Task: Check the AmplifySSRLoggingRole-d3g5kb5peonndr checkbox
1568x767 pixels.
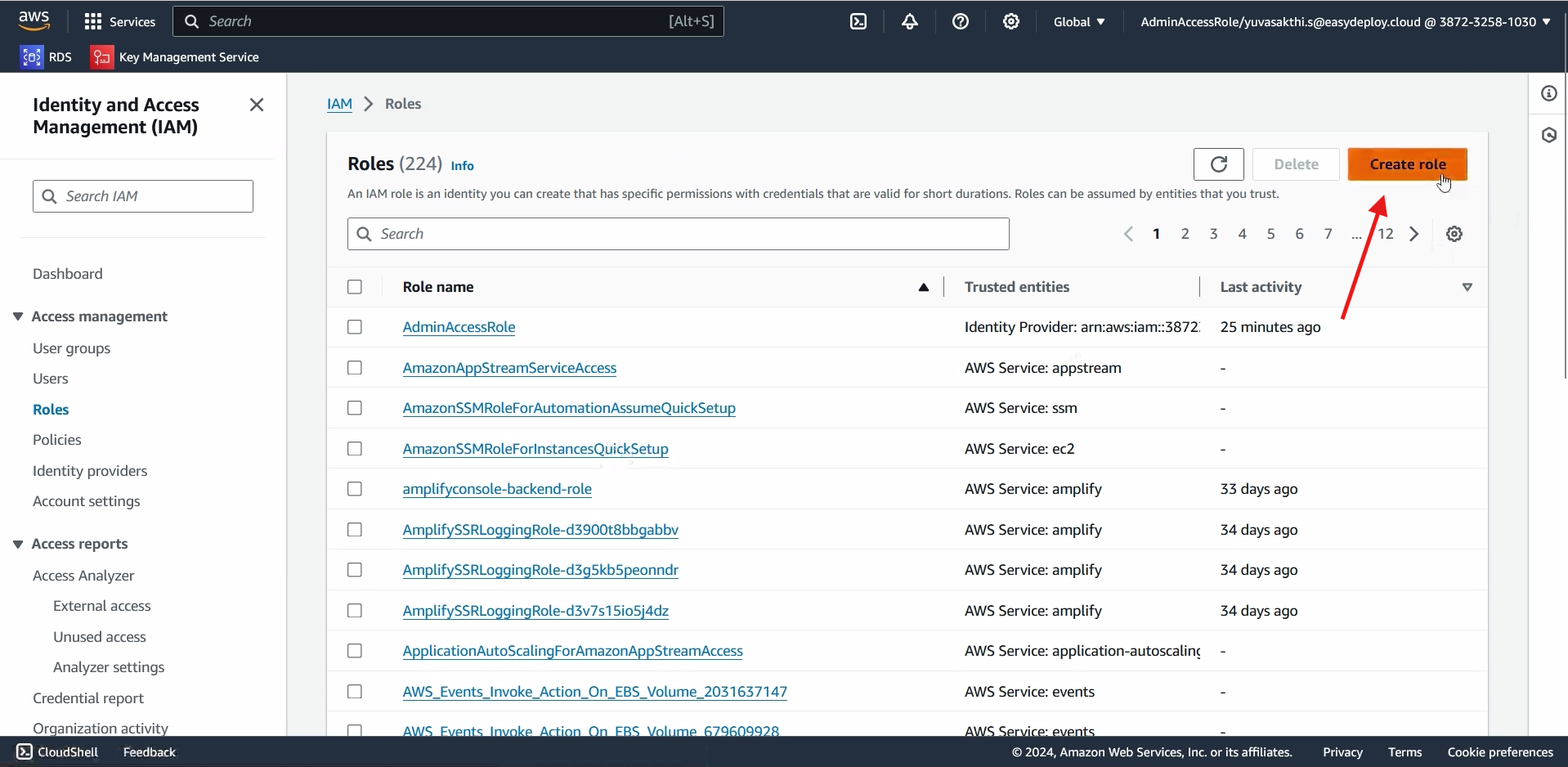Action: [355, 570]
